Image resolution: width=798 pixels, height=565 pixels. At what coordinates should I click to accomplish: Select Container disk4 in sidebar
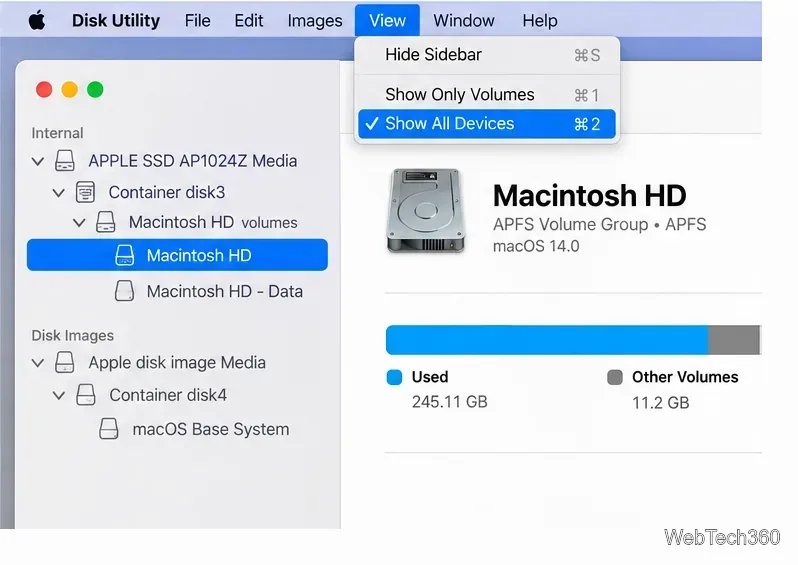(x=177, y=395)
